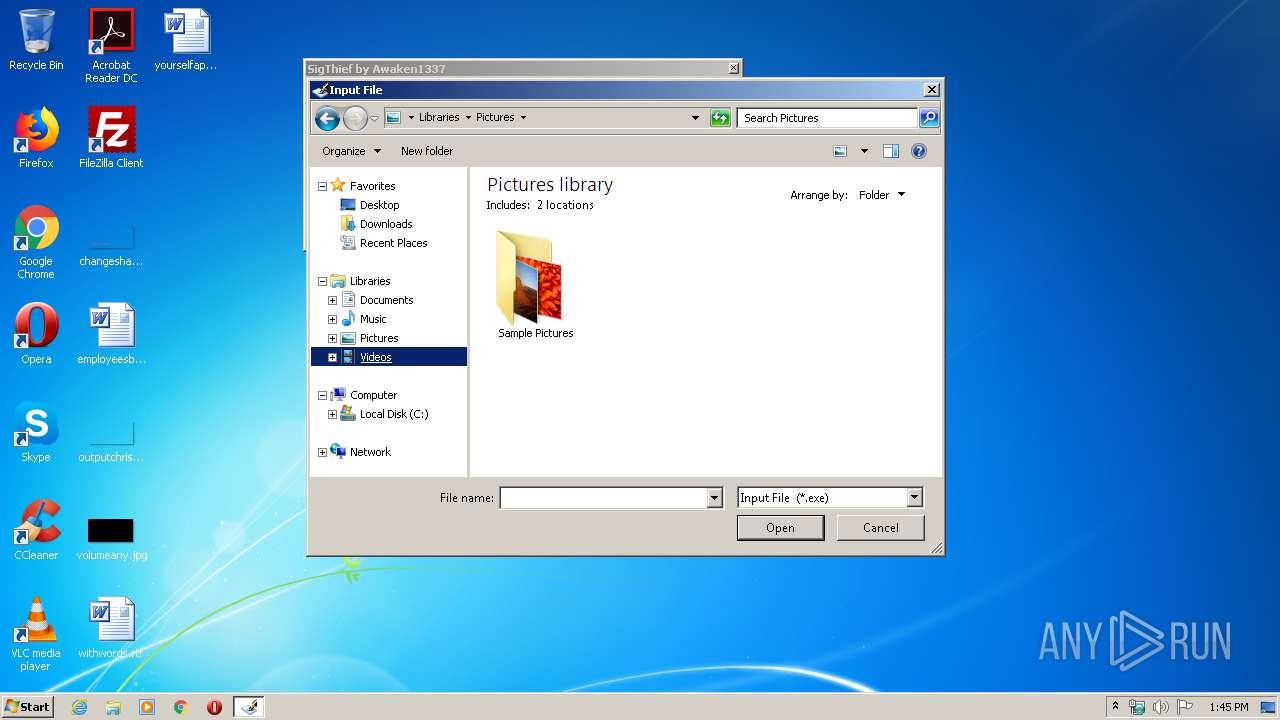Expand the Network node
This screenshot has width=1280, height=720.
[322, 452]
